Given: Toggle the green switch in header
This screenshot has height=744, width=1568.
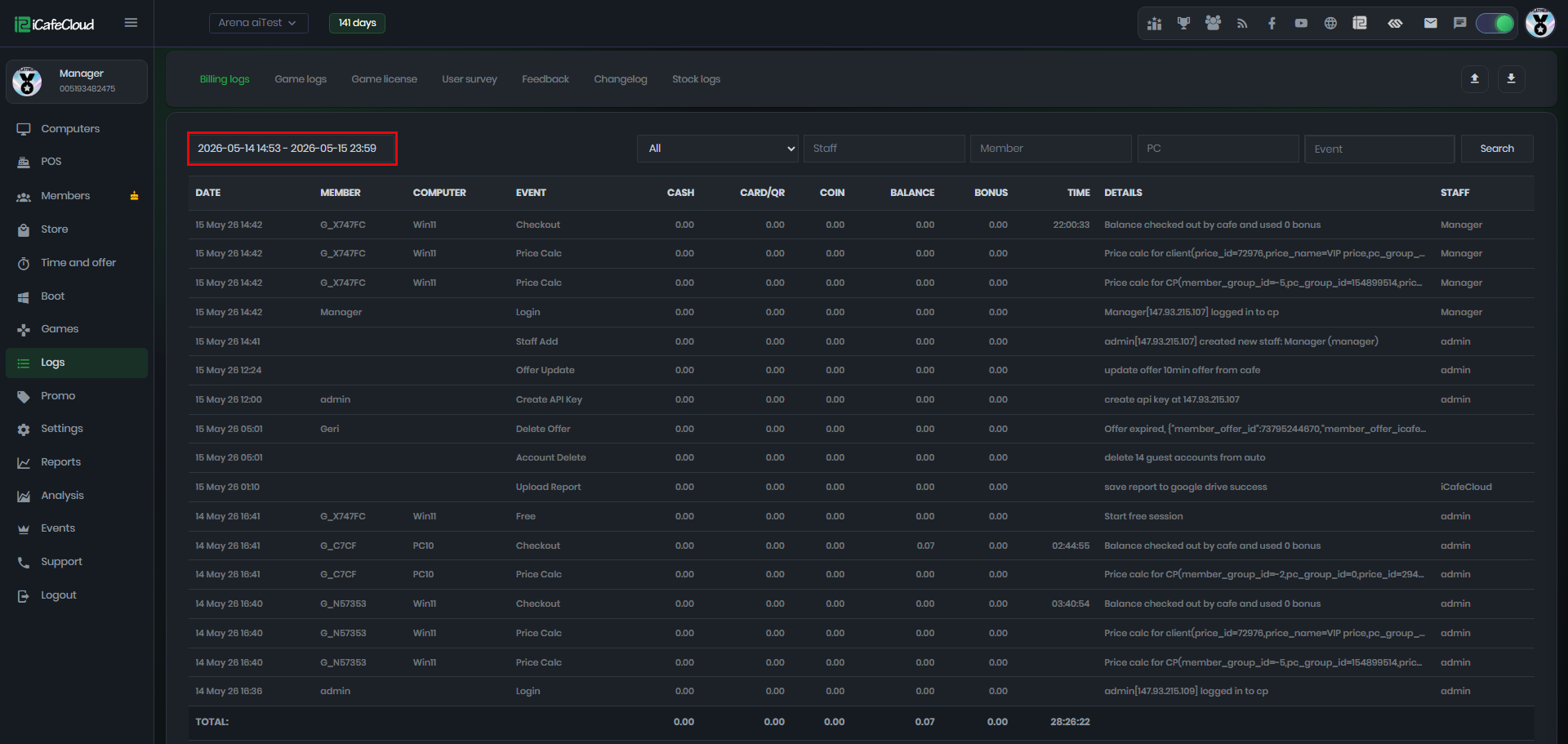Looking at the screenshot, I should click(1495, 23).
